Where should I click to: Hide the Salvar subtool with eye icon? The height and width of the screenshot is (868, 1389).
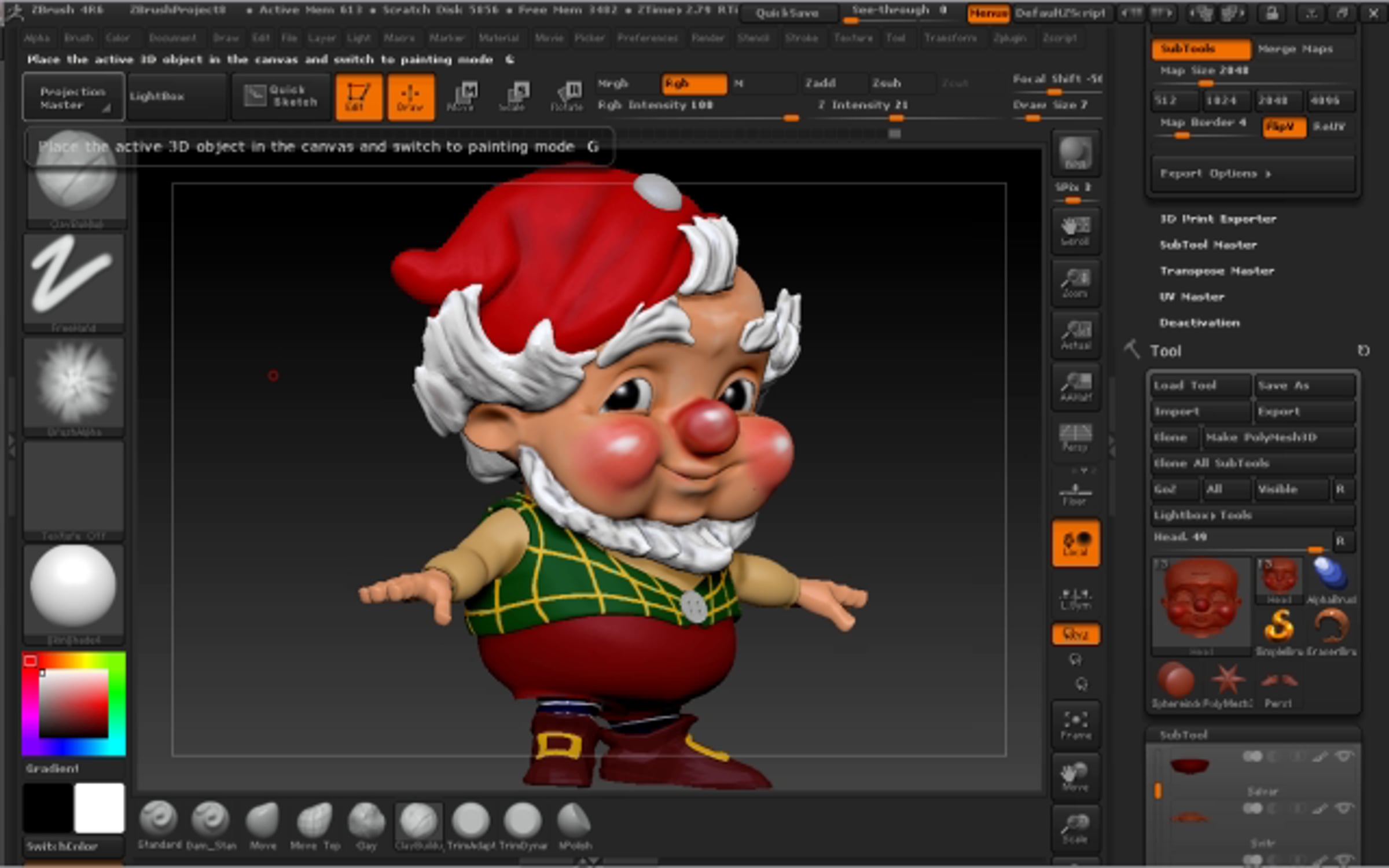1345,757
